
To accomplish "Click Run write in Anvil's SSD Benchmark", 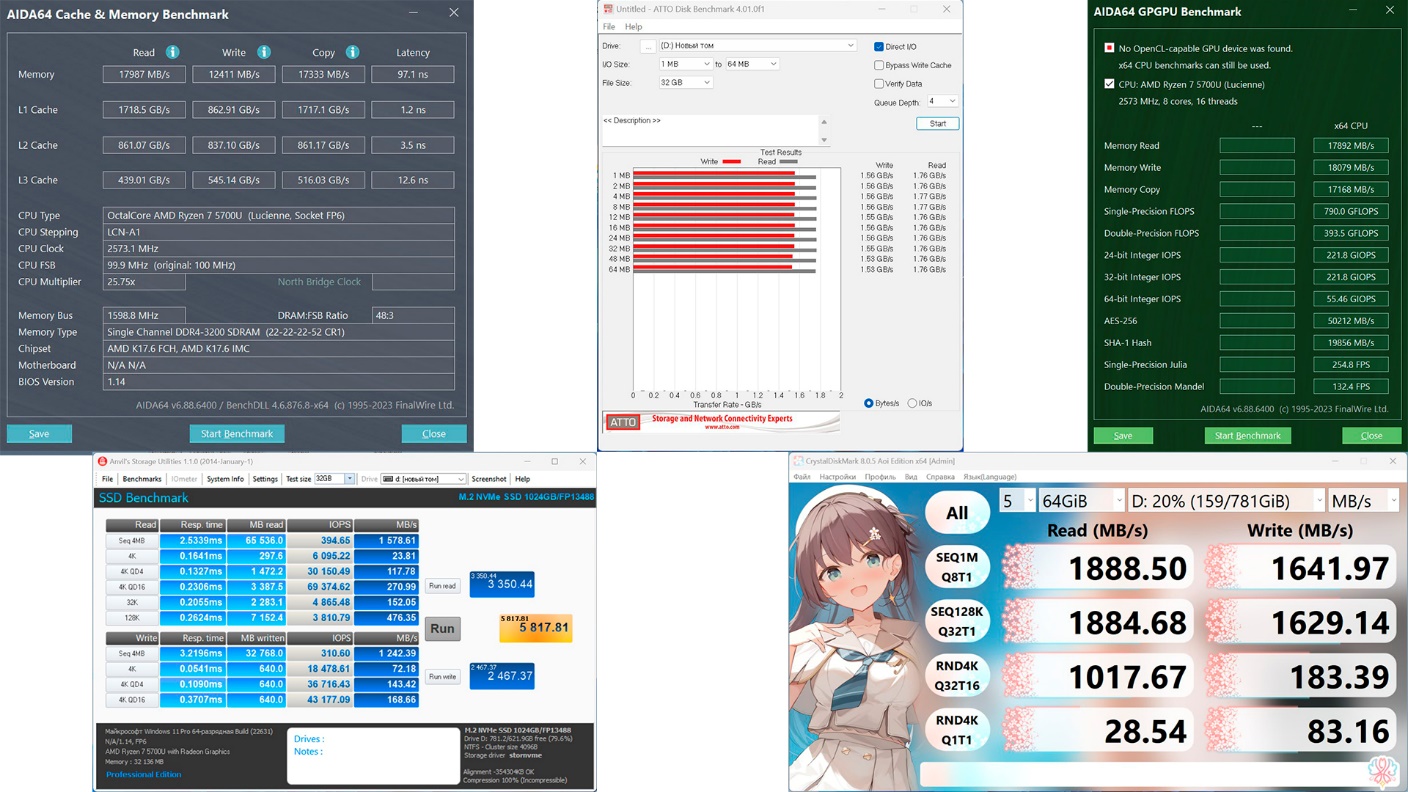I will click(x=442, y=677).
